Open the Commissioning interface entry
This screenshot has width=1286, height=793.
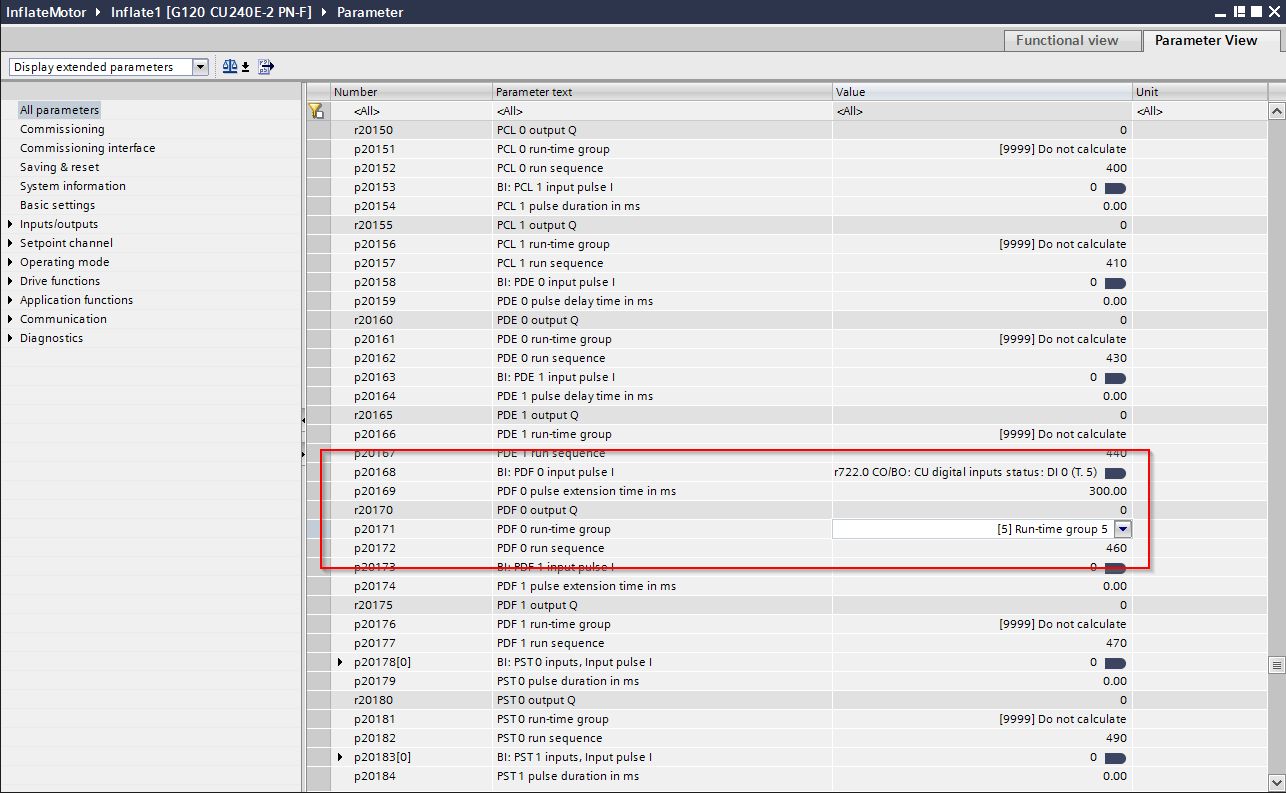point(88,148)
